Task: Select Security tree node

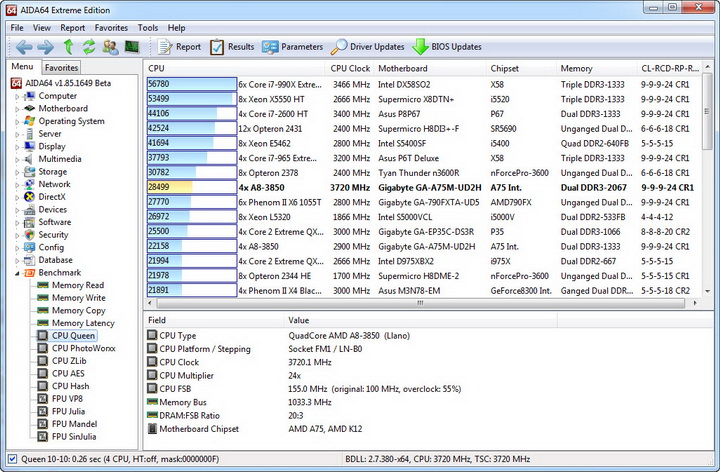Action: coord(53,235)
